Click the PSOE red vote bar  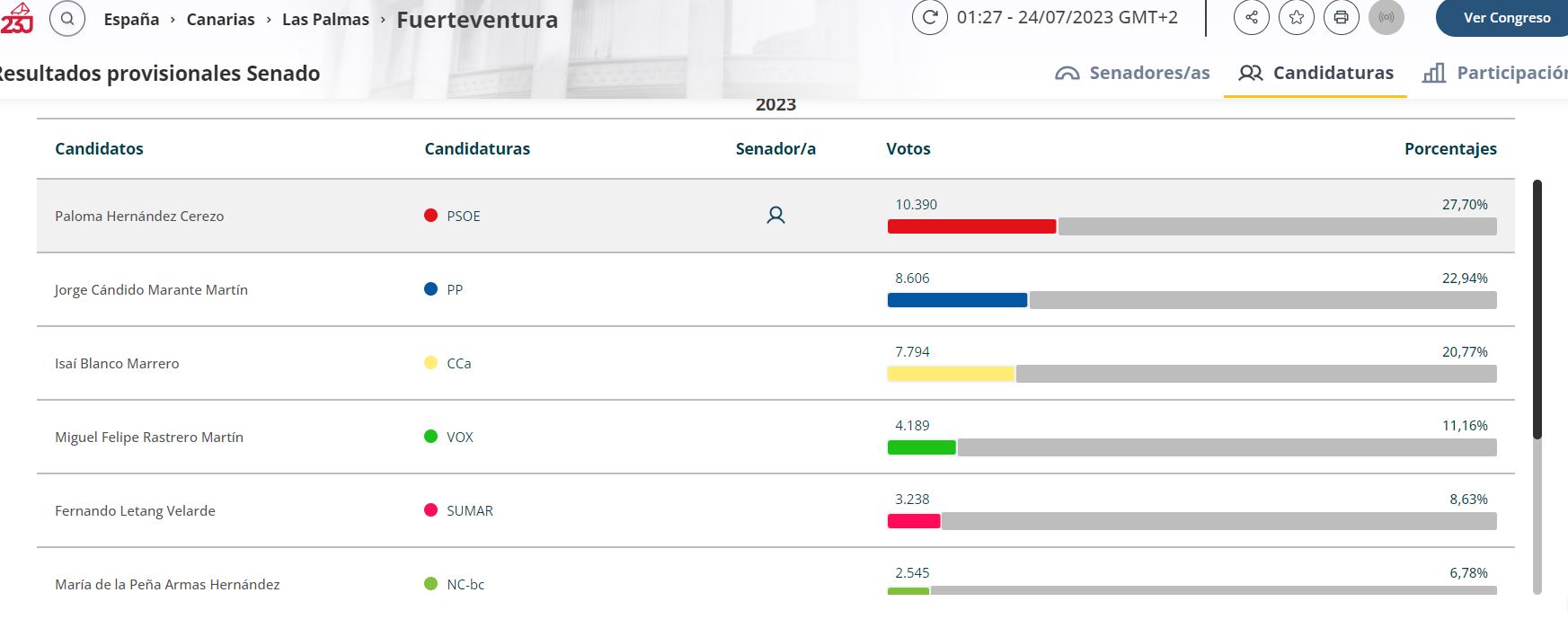[x=971, y=226]
